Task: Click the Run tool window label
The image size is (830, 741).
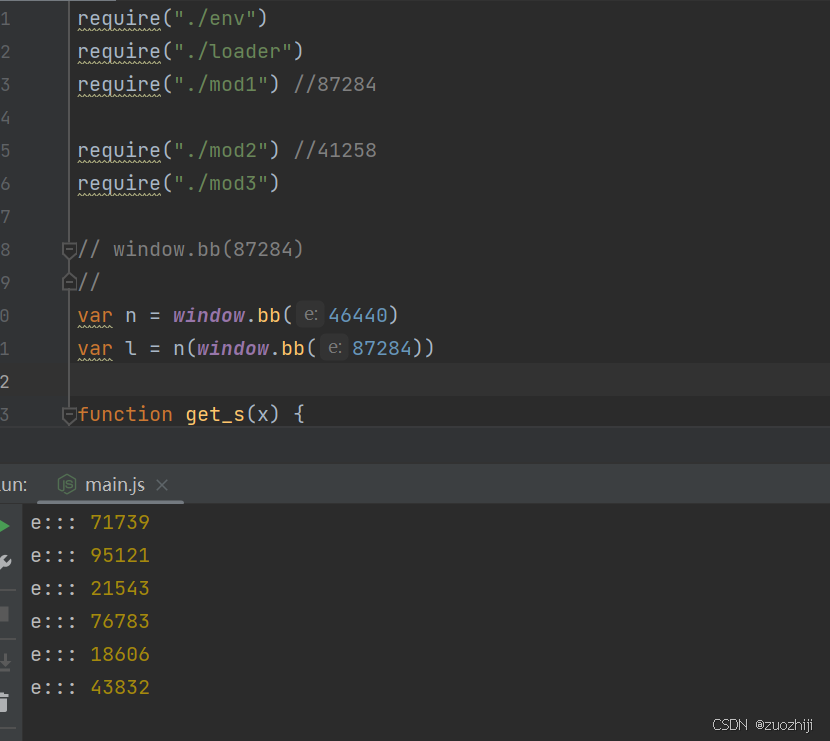Action: (14, 484)
